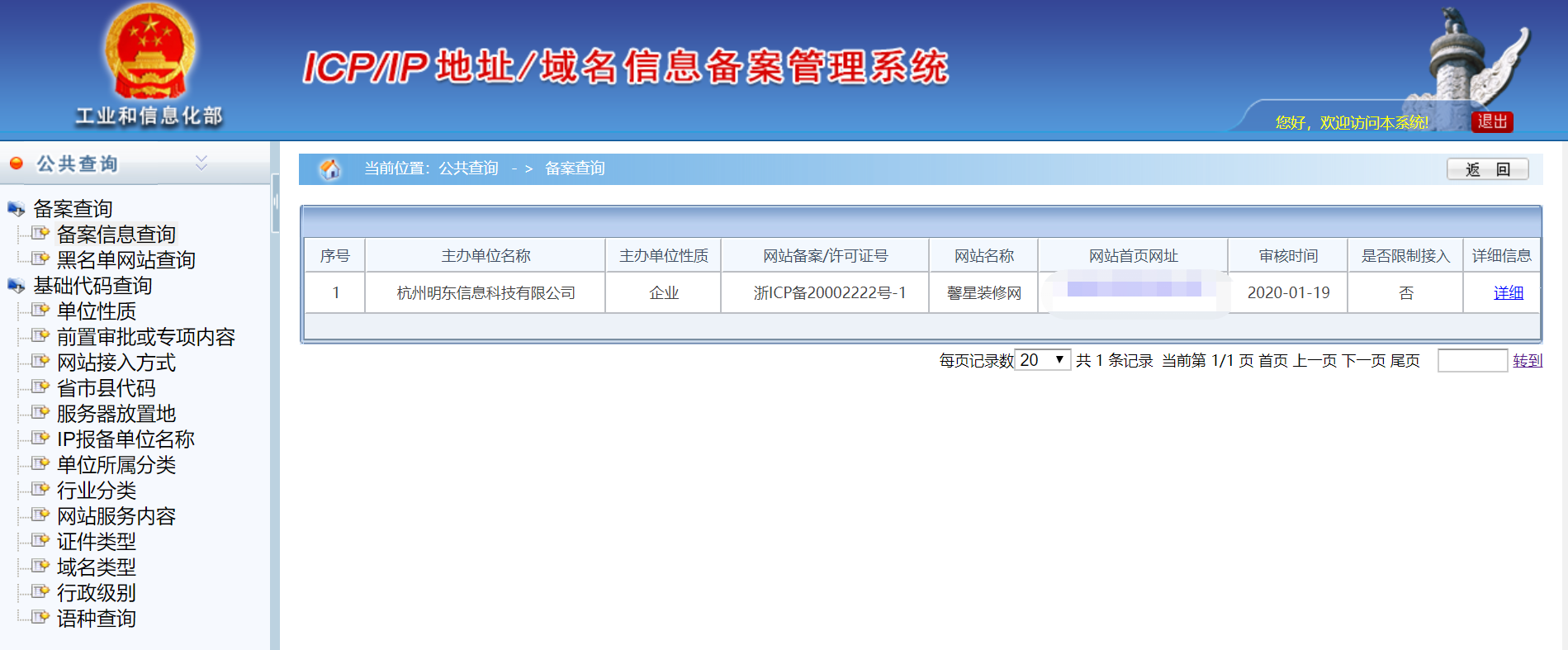
Task: Select 域名类型 in the tree
Action: click(97, 567)
